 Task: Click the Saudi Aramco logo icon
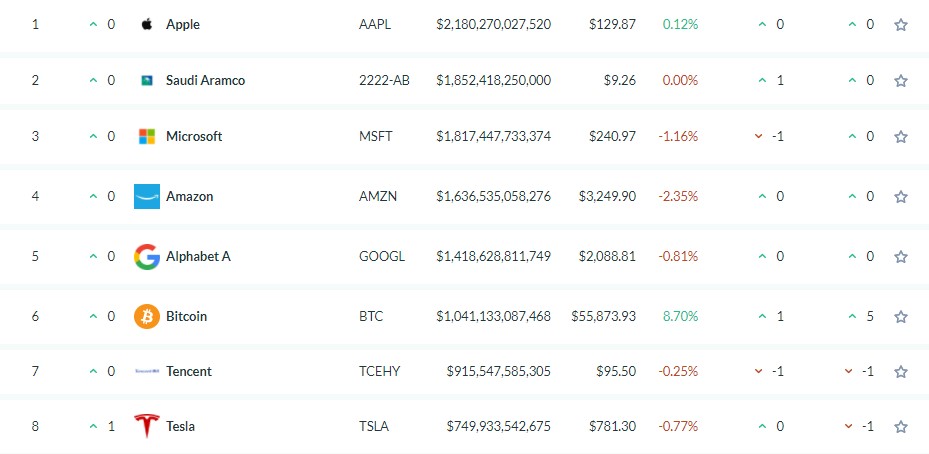tap(146, 80)
